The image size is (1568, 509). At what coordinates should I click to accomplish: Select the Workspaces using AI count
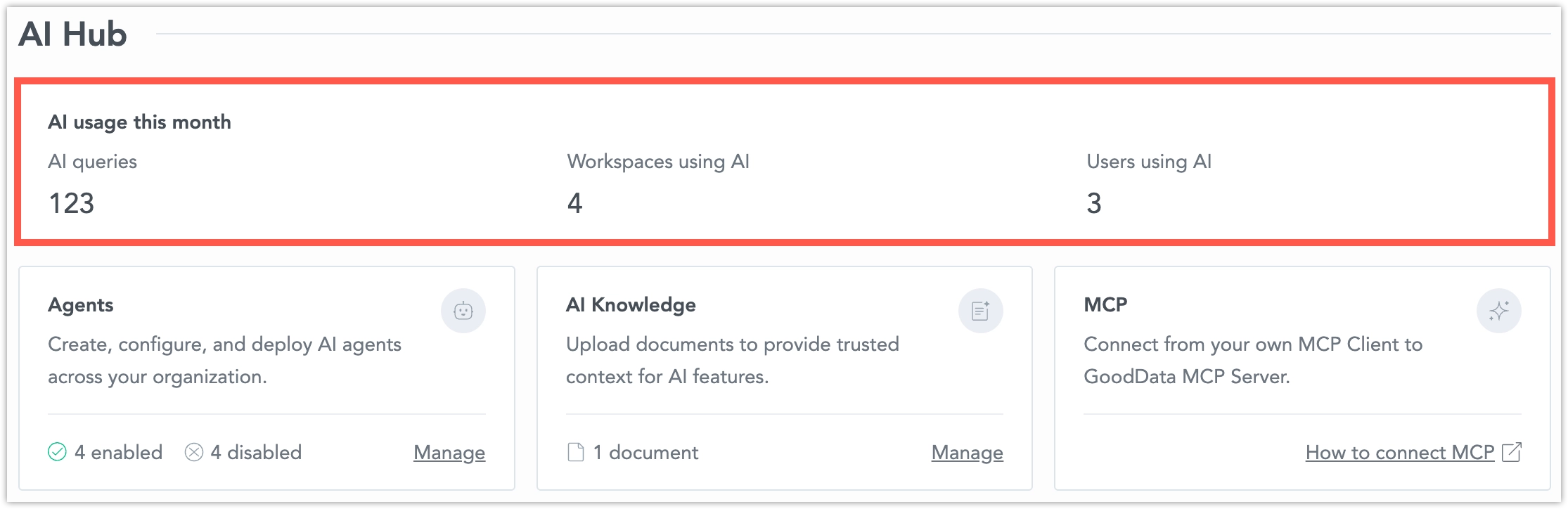tap(574, 203)
